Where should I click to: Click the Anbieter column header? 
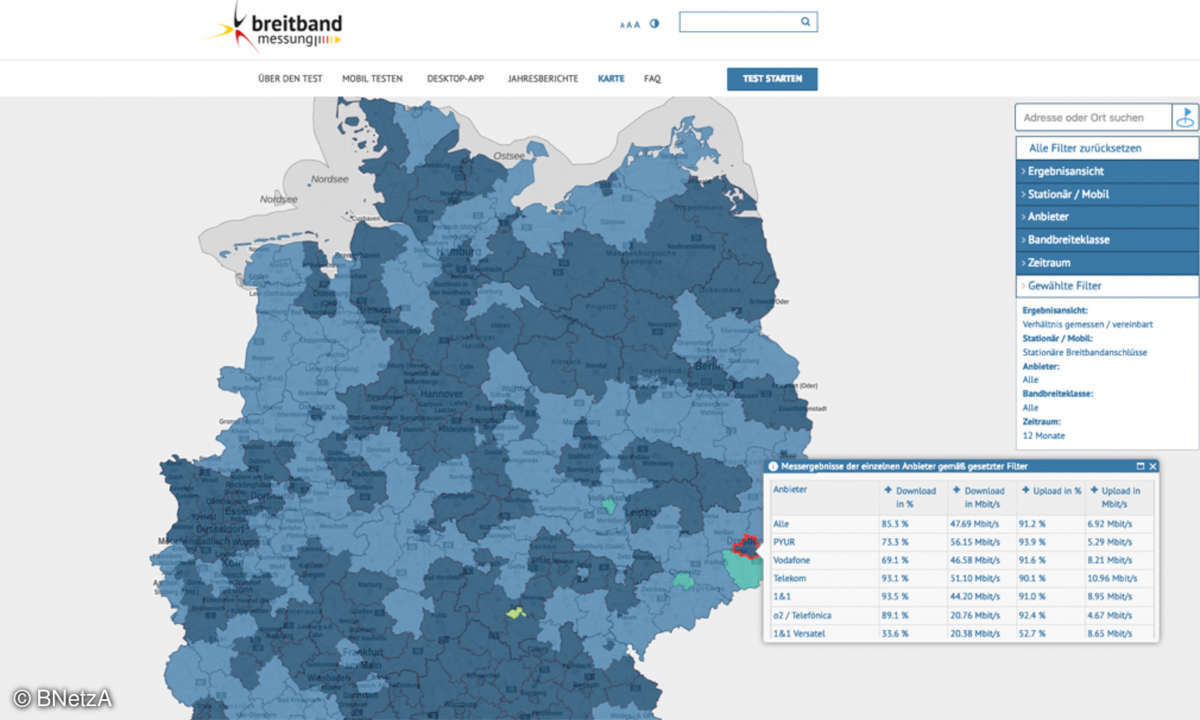[x=823, y=496]
